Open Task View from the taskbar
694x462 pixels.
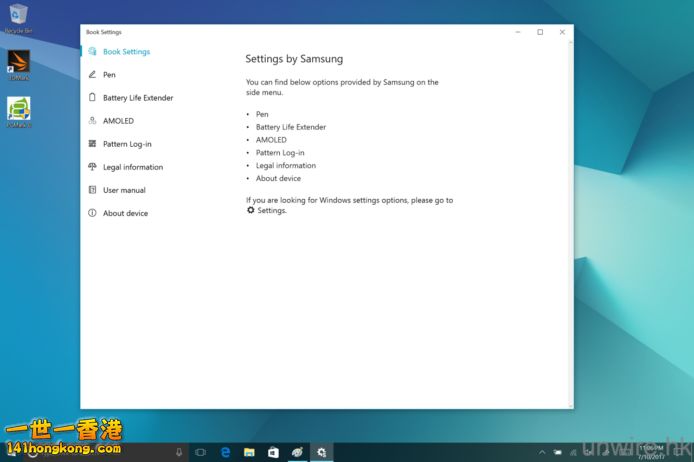[200, 452]
